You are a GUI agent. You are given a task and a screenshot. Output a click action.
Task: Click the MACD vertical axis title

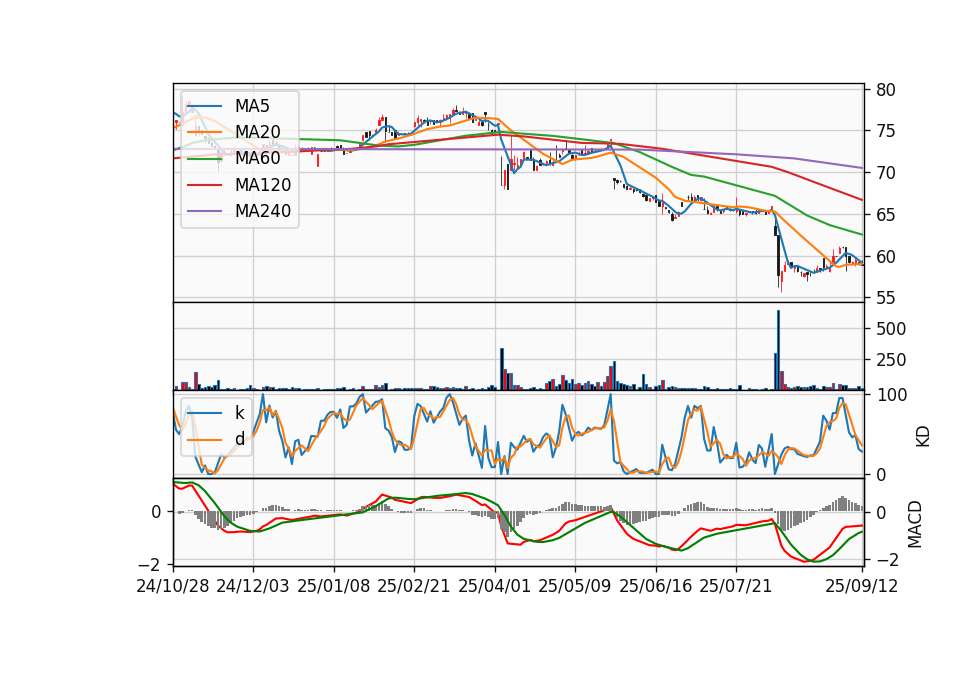(915, 525)
